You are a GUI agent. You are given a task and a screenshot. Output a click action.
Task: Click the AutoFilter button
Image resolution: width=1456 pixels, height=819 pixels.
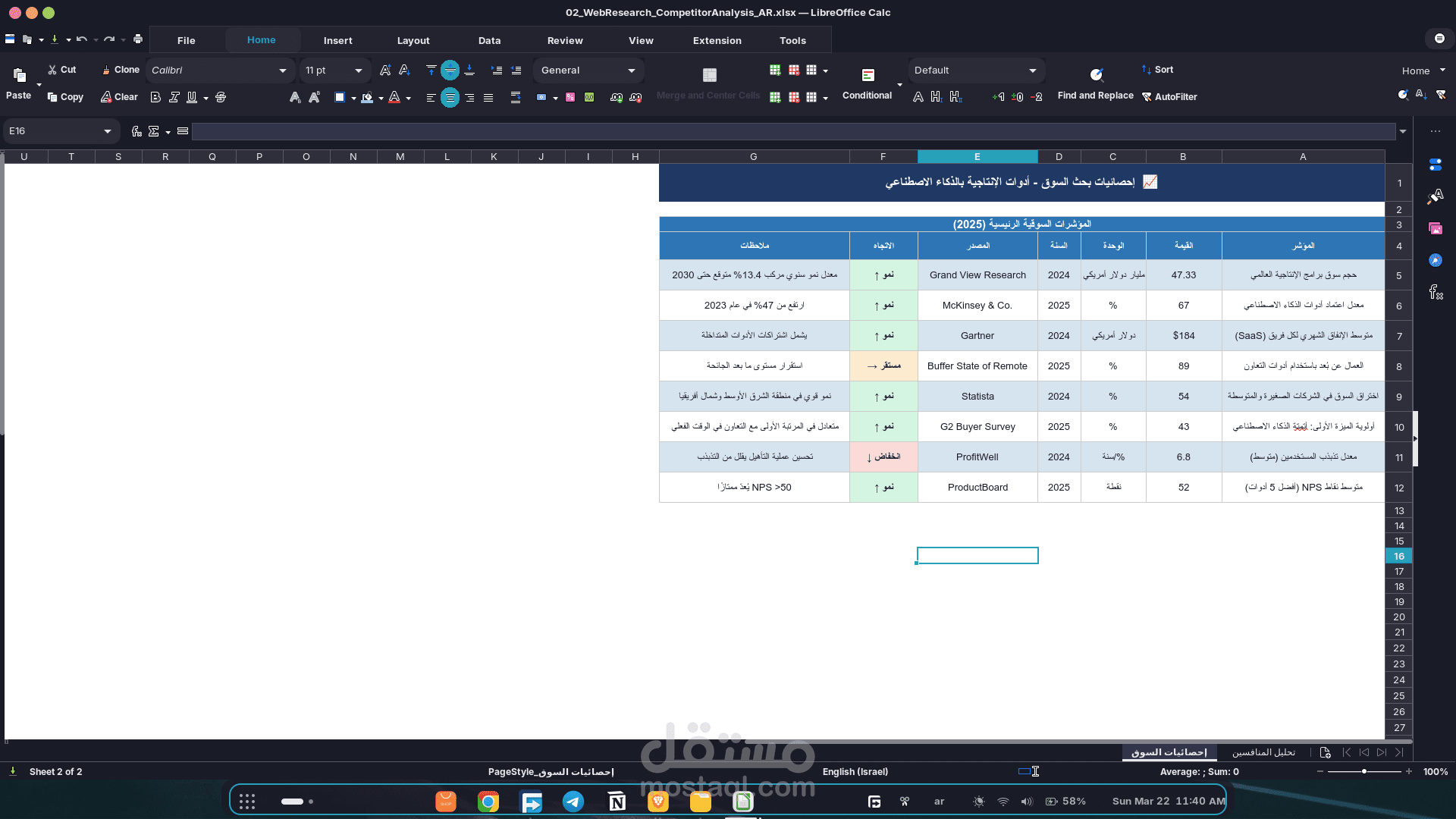[x=1170, y=97]
